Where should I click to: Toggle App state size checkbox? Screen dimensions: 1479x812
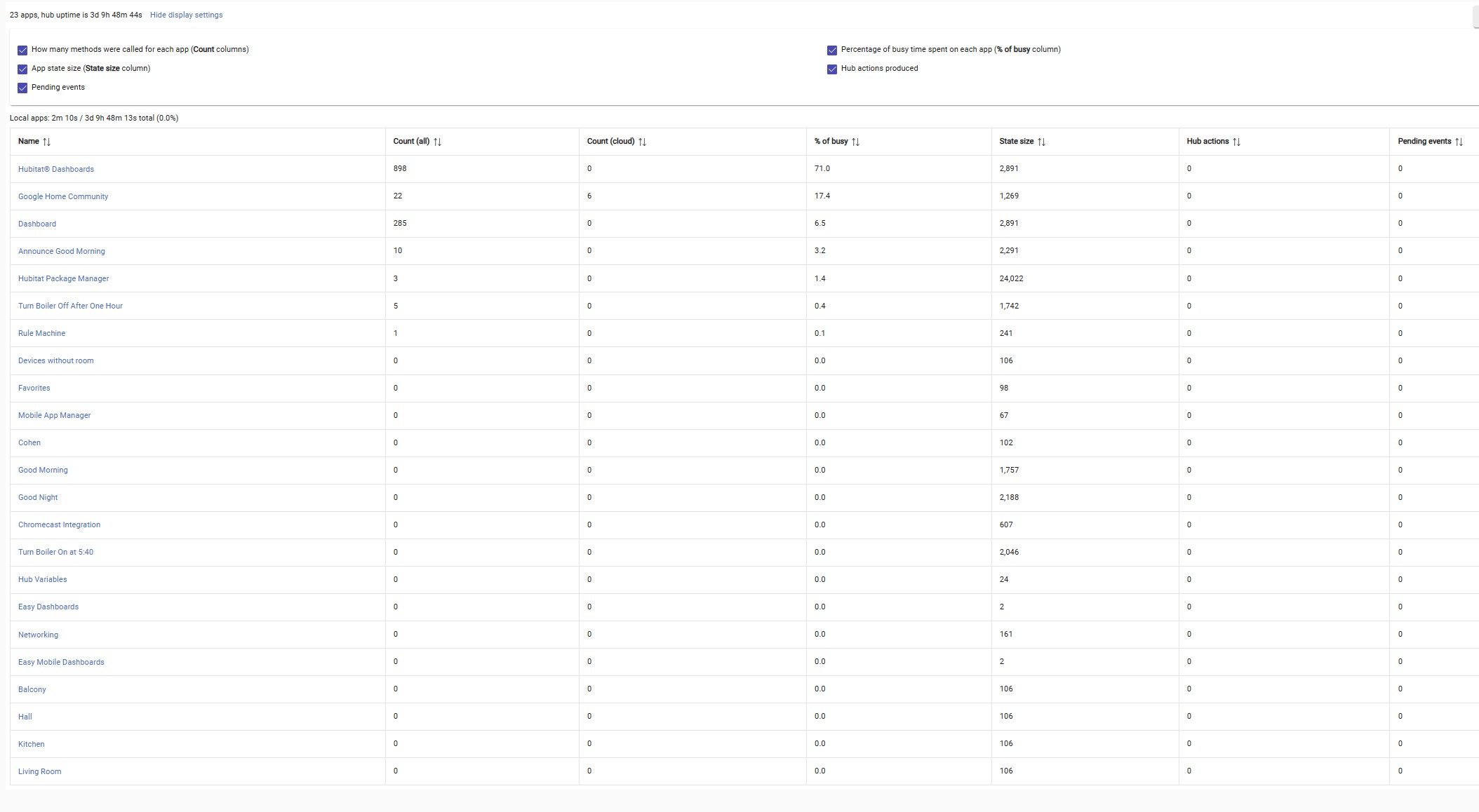pyautogui.click(x=22, y=69)
